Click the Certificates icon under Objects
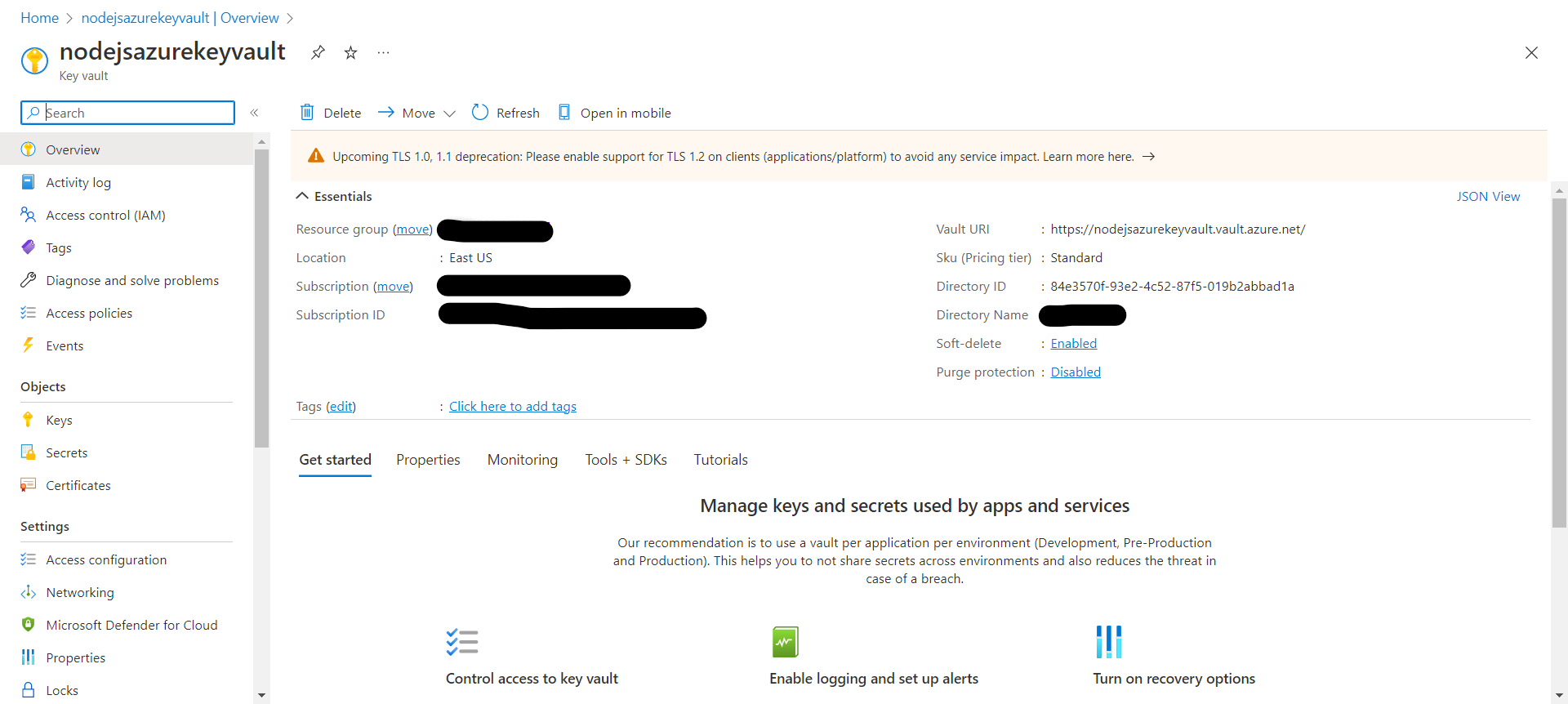 (x=29, y=485)
